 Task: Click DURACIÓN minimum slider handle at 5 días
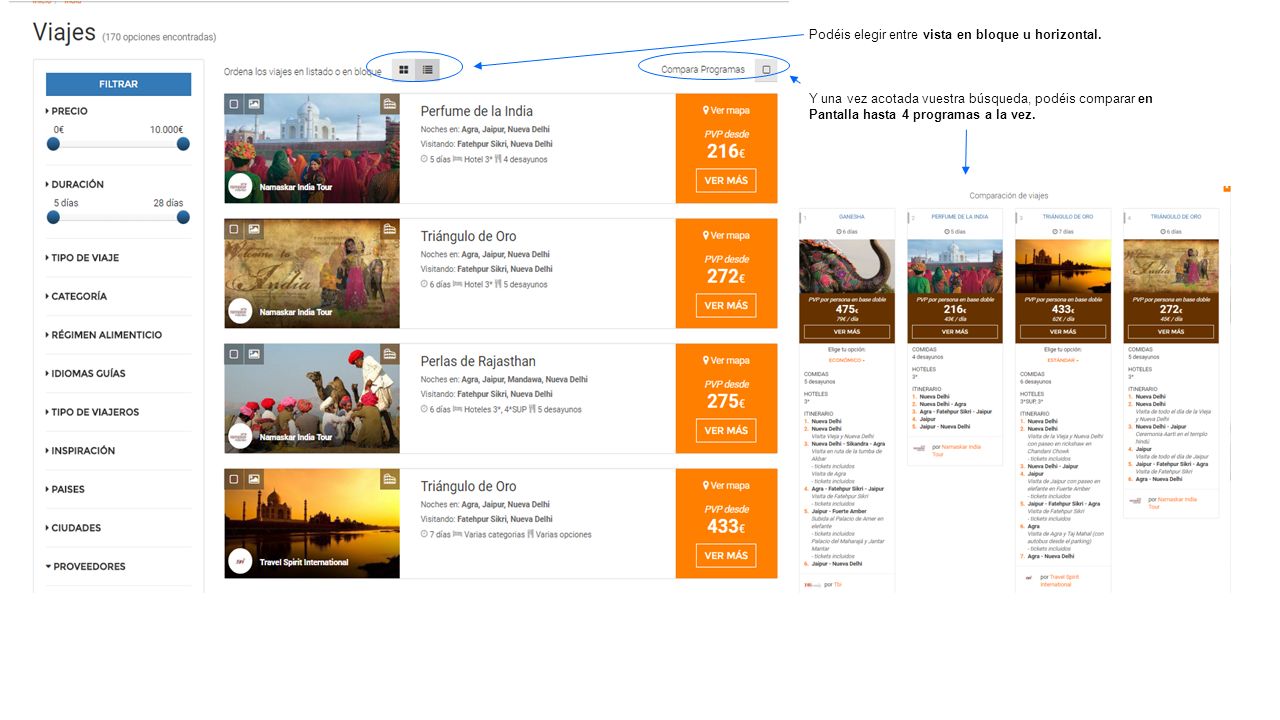click(x=54, y=217)
